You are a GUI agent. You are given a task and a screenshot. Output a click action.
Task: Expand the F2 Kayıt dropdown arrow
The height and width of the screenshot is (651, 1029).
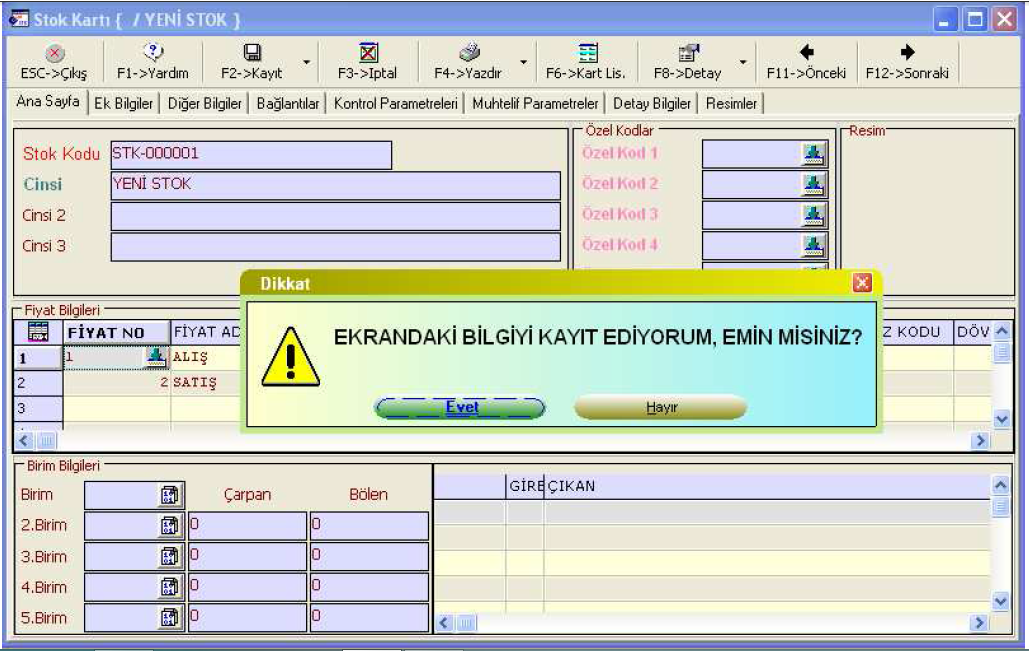[306, 64]
